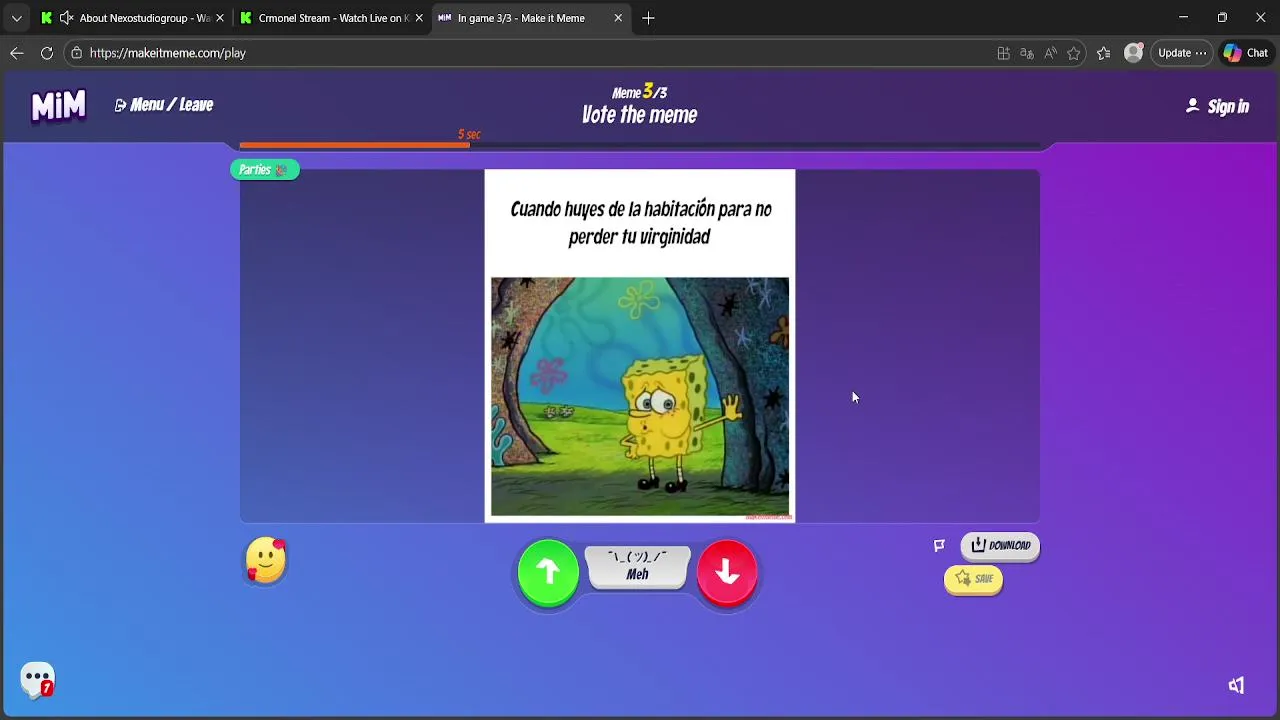The height and width of the screenshot is (720, 1280).
Task: Mute the About Nexostudiogroup tab audio
Action: point(66,18)
